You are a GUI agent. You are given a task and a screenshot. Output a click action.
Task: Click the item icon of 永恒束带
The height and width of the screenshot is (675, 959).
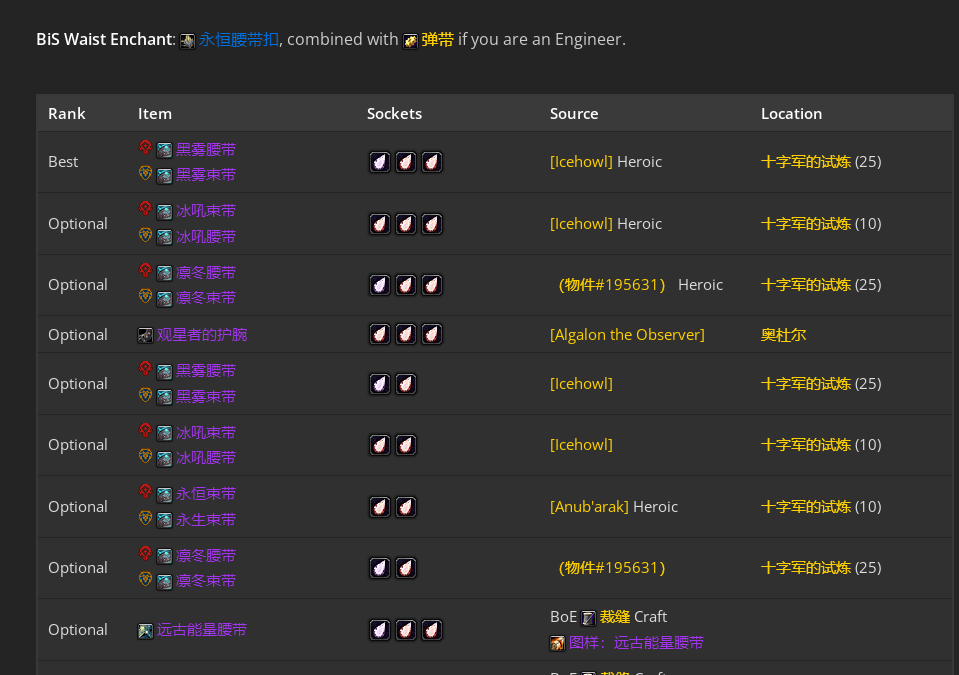click(164, 495)
